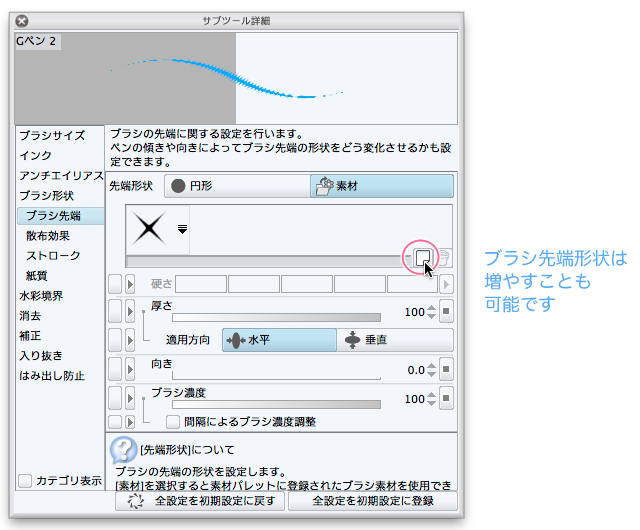640x530 pixels.
Task: Expand the 向き slider display options arrow
Action: coord(132,370)
